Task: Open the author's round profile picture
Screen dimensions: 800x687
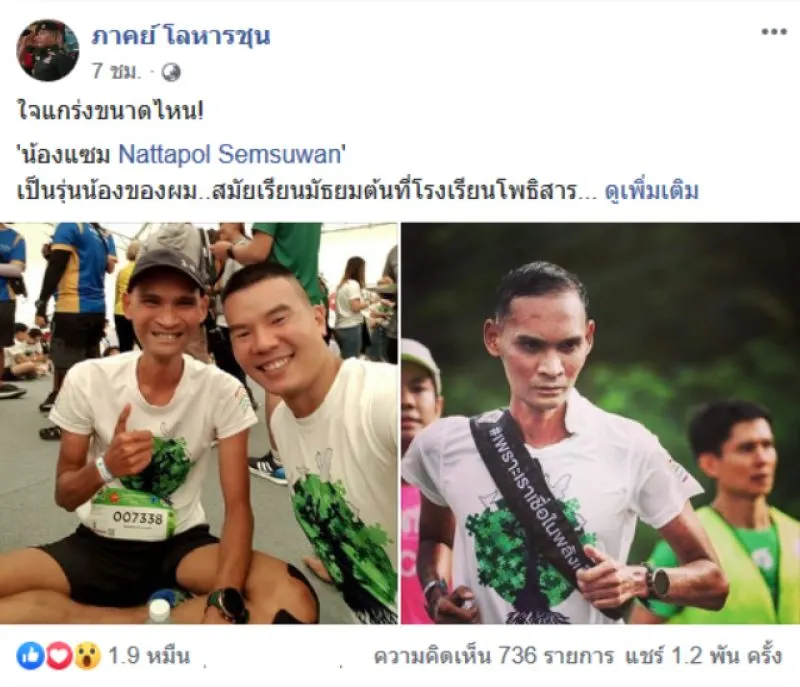Action: 47,50
